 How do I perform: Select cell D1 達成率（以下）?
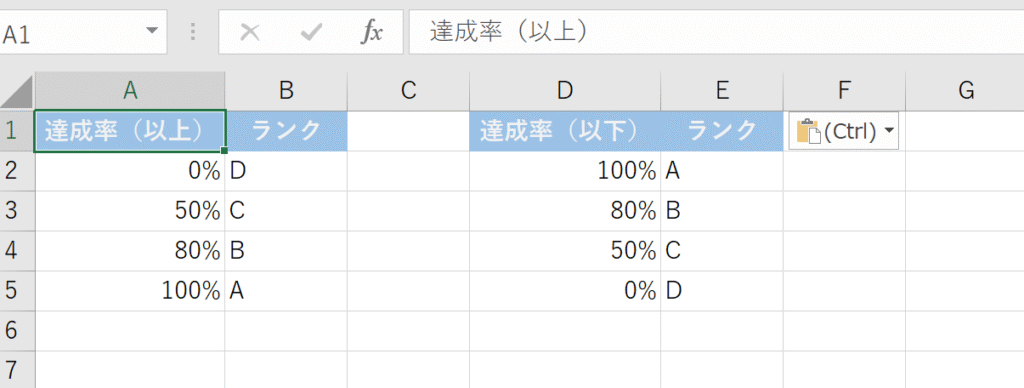pyautogui.click(x=565, y=131)
